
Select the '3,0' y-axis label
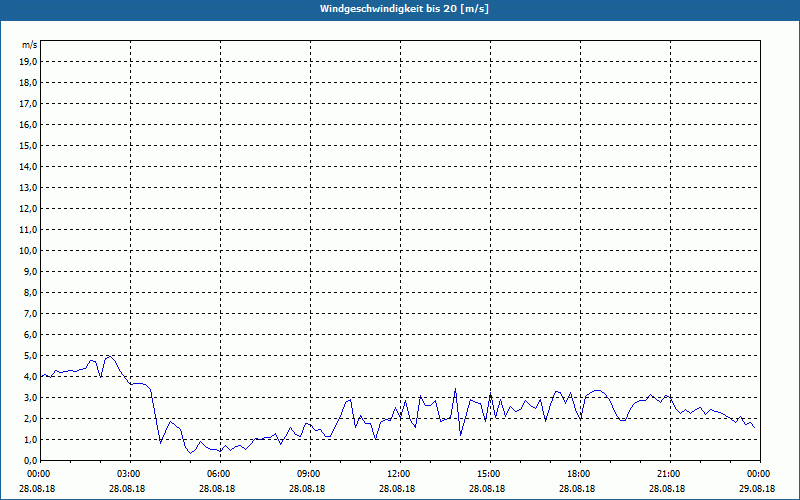[x=31, y=397]
